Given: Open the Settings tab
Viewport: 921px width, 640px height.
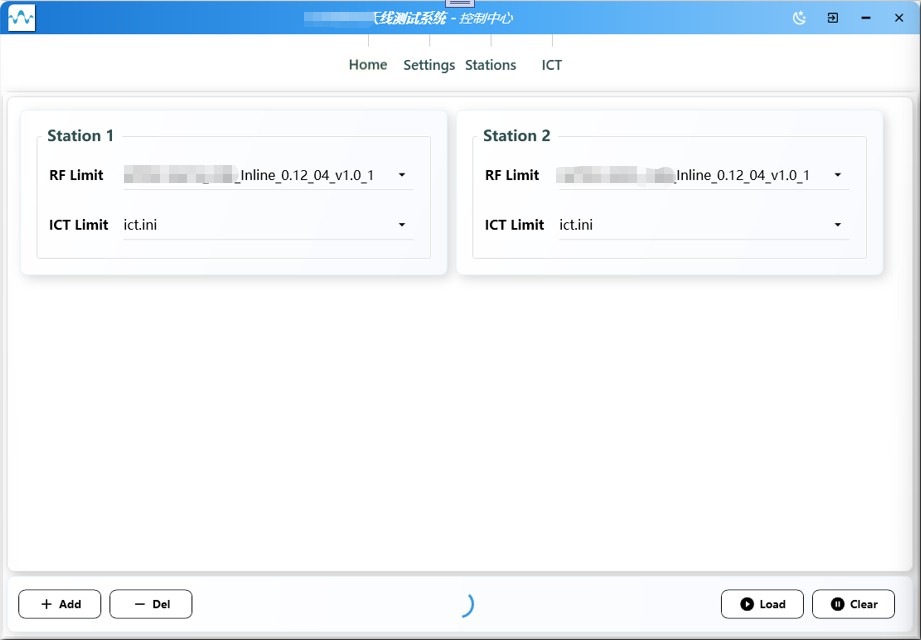Looking at the screenshot, I should (429, 65).
